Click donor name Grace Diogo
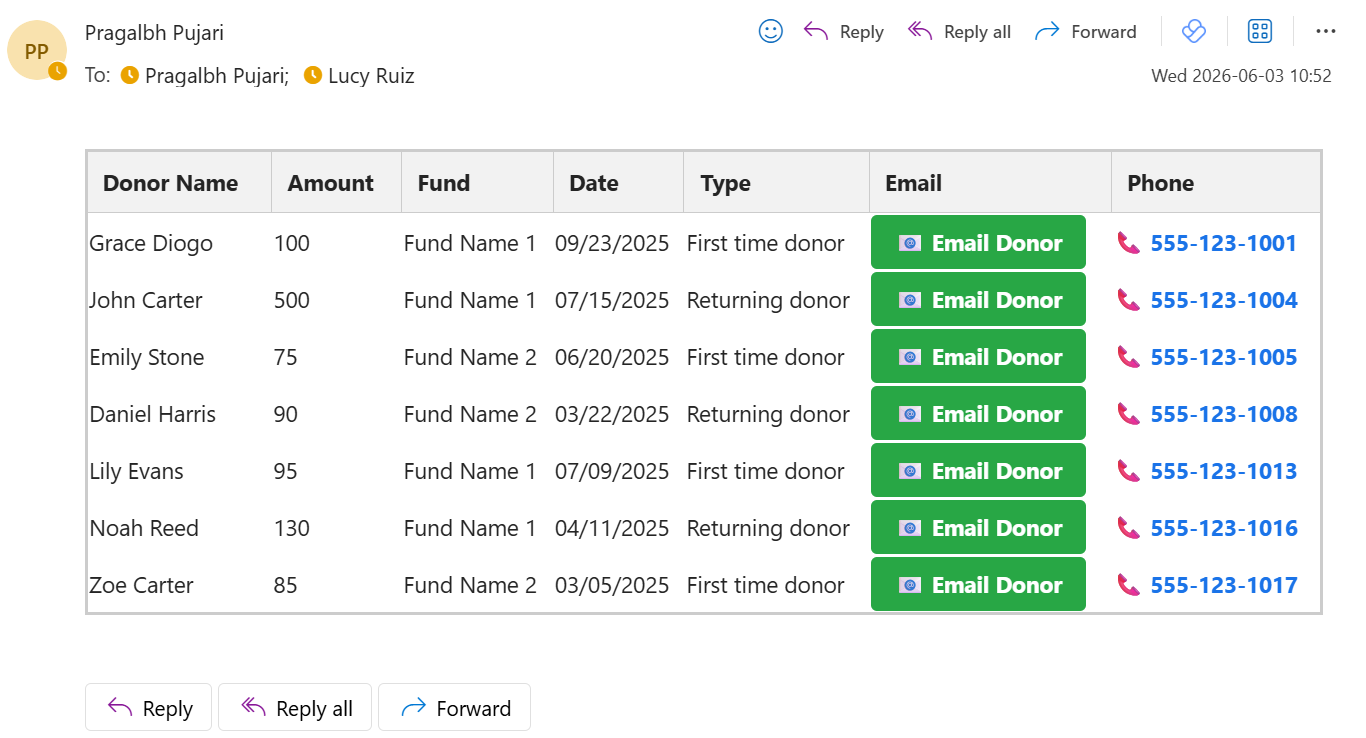This screenshot has height=738, width=1366. coord(151,243)
